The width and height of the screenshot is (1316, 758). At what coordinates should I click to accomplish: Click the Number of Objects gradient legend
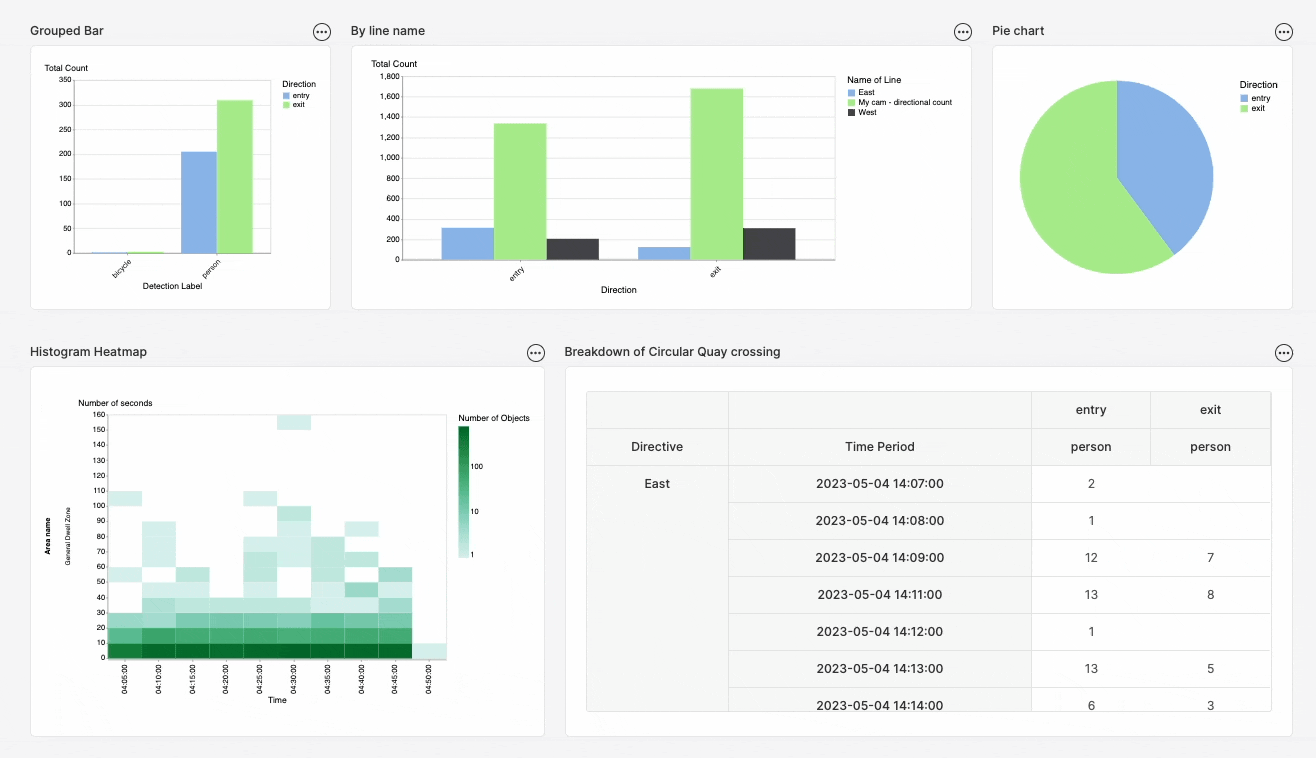[463, 491]
